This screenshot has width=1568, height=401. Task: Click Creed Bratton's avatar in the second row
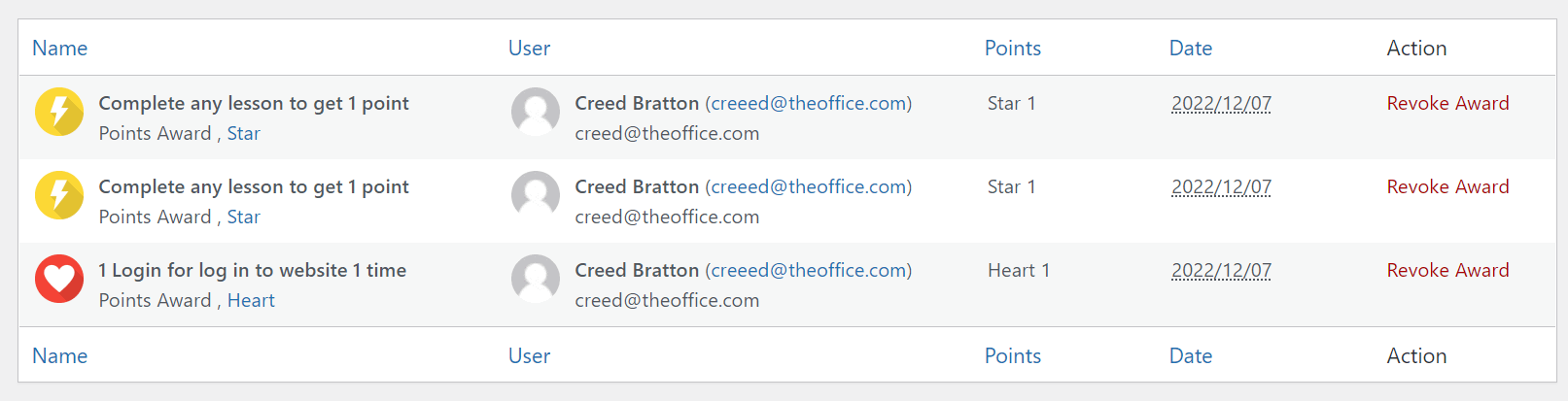pyautogui.click(x=536, y=195)
